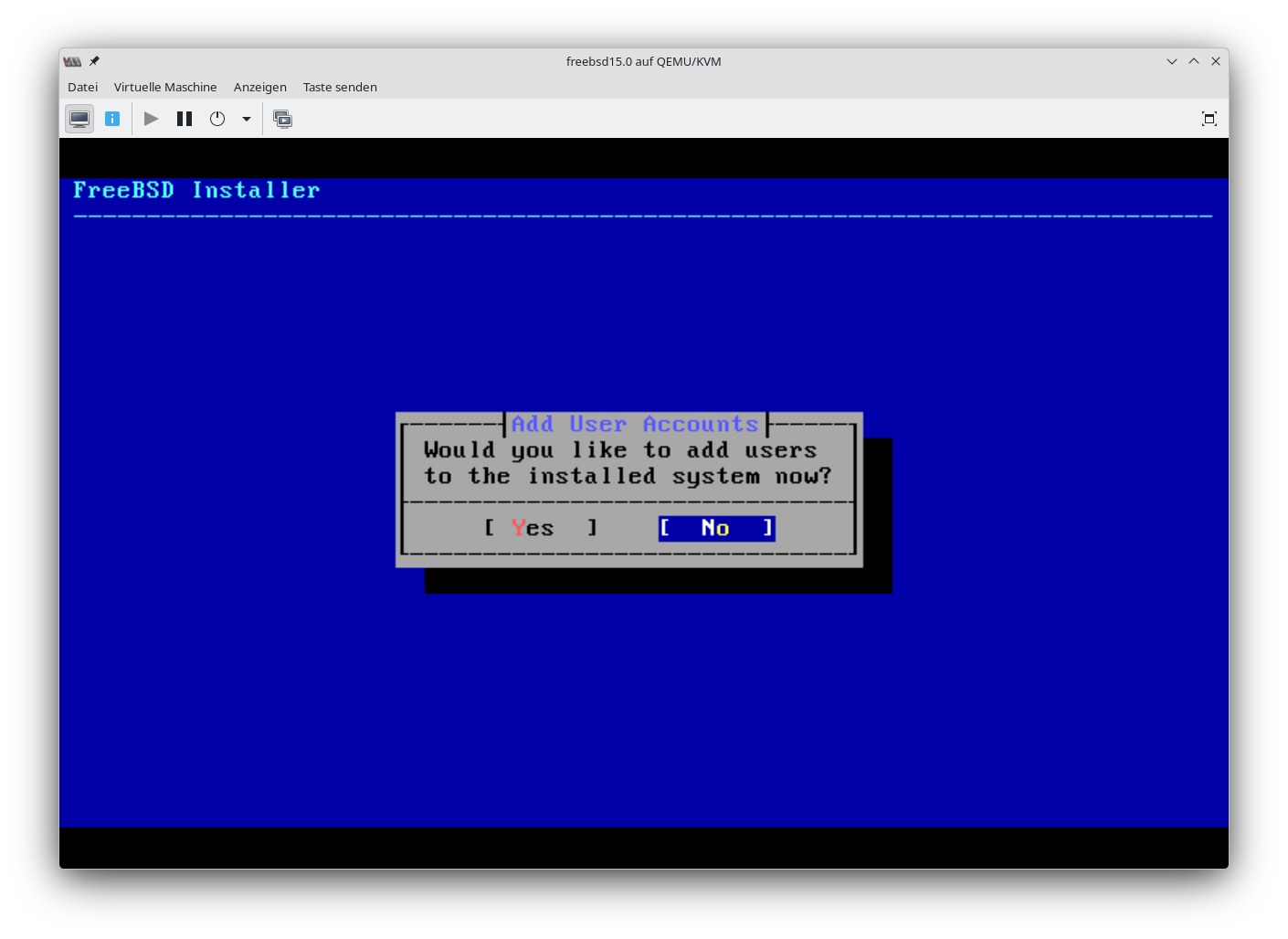Click the virt-manager app icon in titlebar
This screenshot has width=1288, height=939.
72,61
